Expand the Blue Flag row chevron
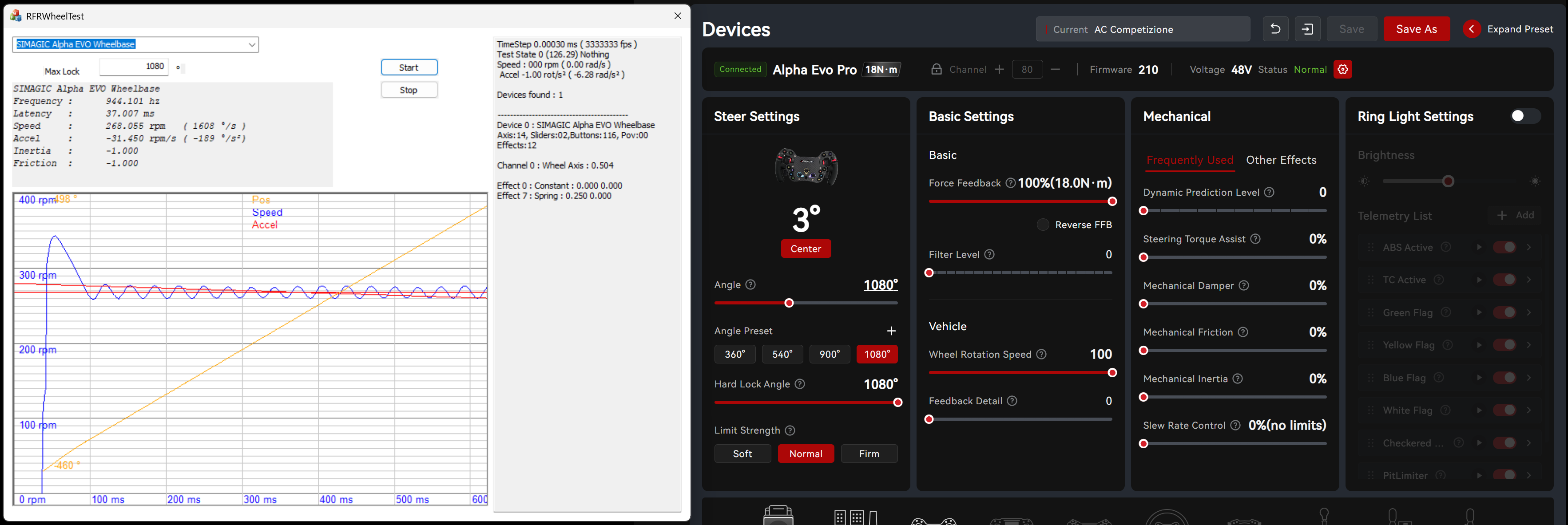1568x525 pixels. tap(1528, 378)
